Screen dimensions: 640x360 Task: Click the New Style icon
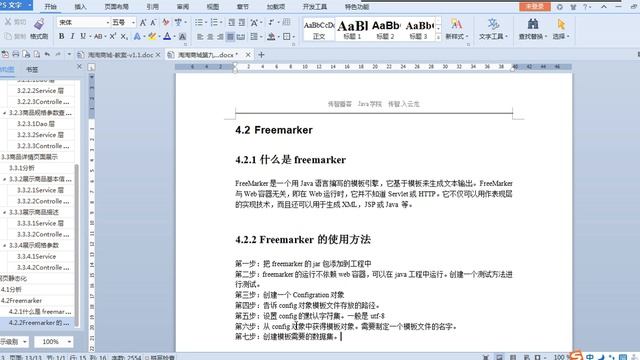[456, 24]
